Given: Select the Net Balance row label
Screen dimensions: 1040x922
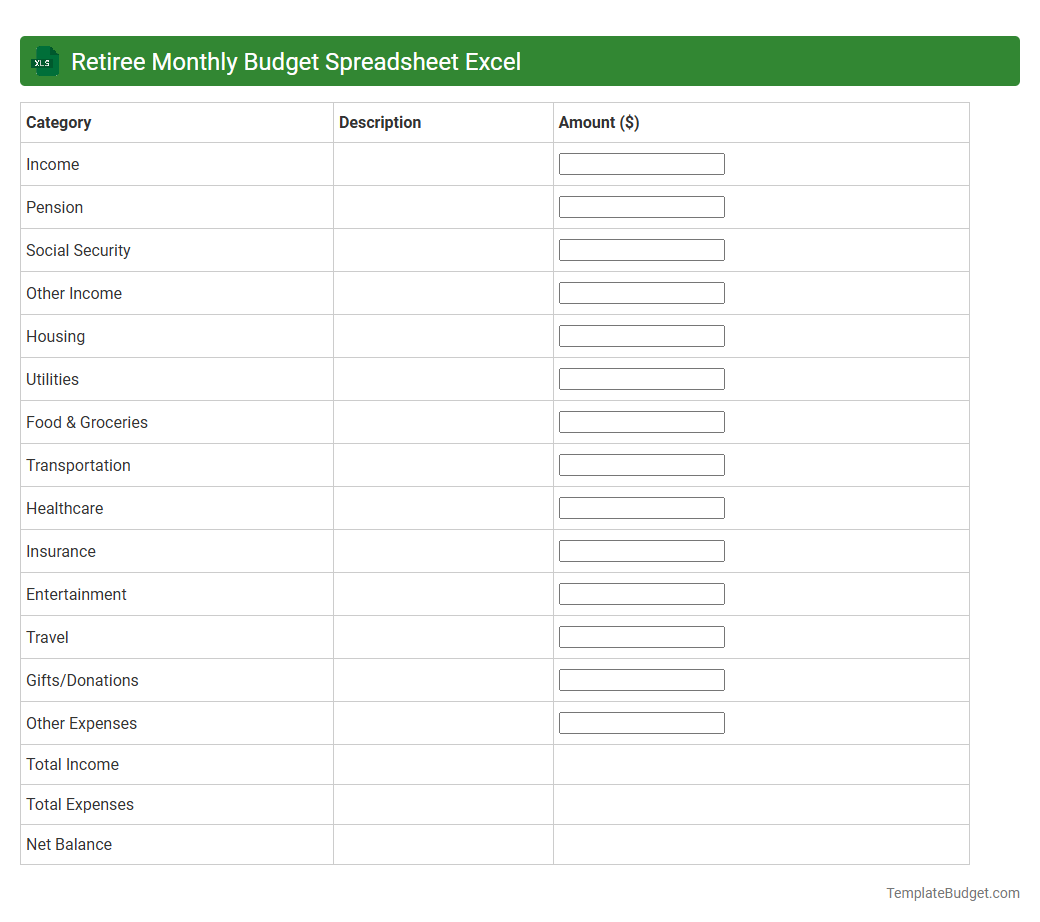Looking at the screenshot, I should (69, 844).
